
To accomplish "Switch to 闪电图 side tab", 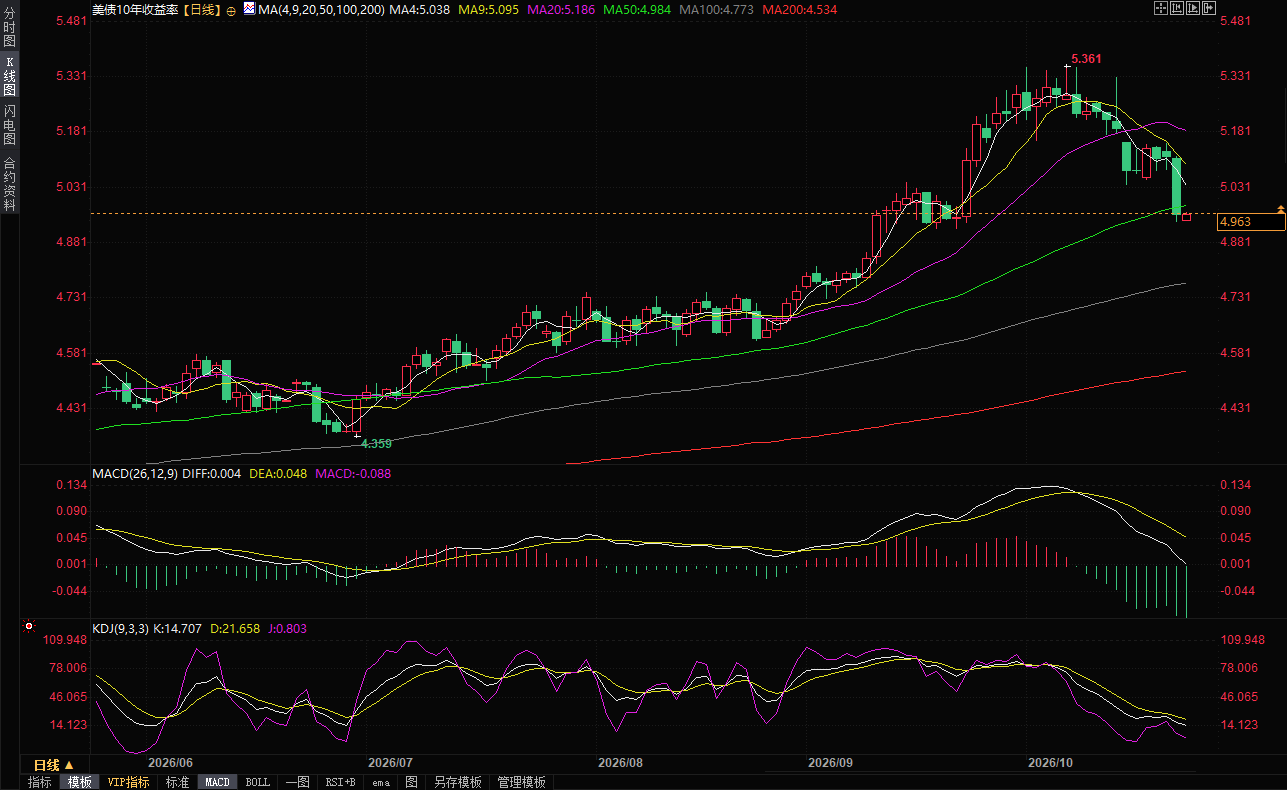I will [x=9, y=124].
